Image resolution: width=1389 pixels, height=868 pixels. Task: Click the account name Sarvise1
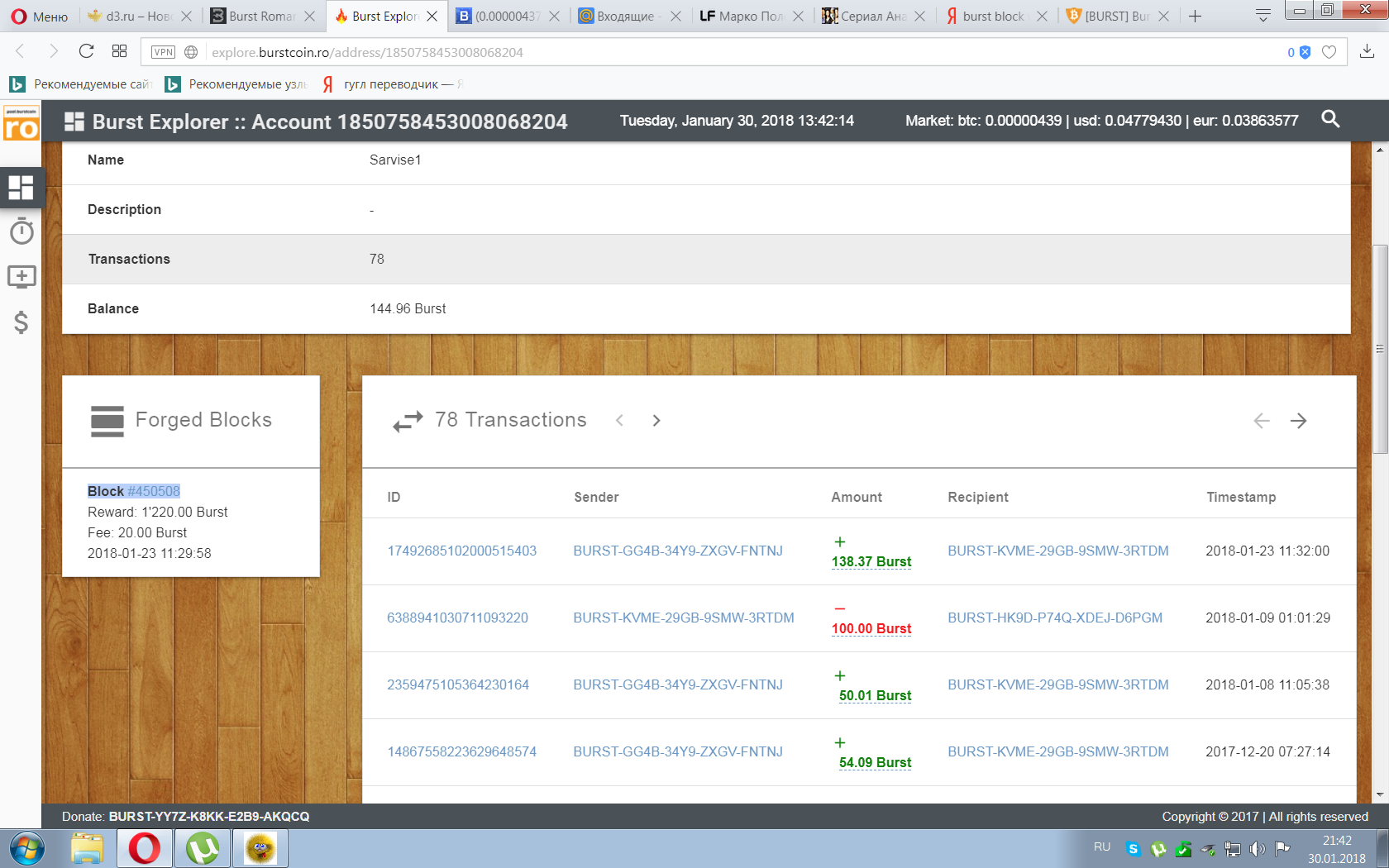[x=395, y=160]
